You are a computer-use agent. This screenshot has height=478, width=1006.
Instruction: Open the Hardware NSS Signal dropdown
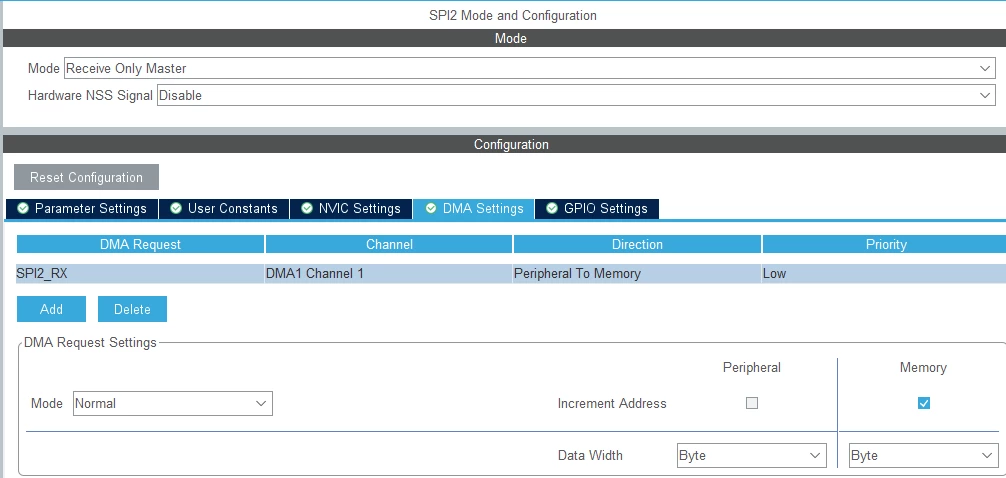[x=575, y=95]
